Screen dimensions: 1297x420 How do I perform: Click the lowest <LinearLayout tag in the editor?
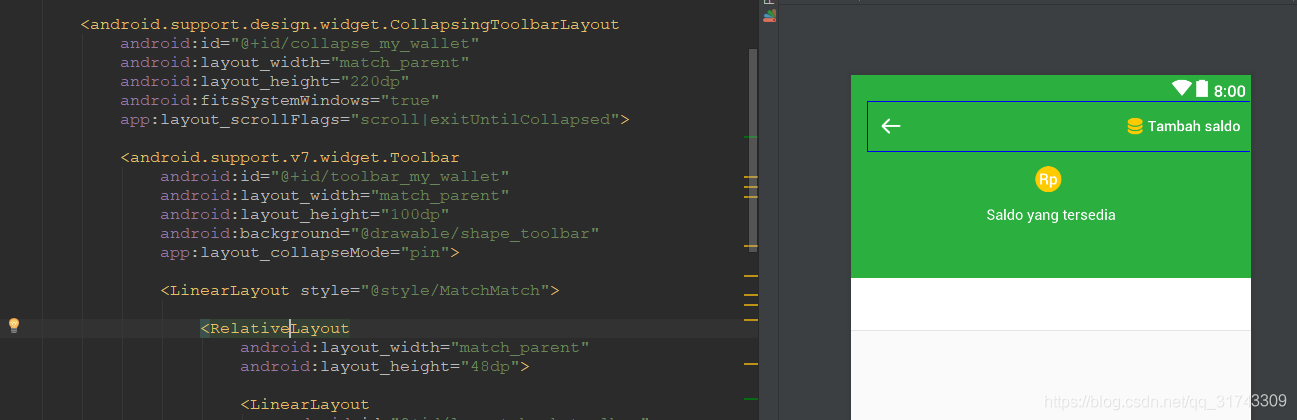[x=305, y=404]
